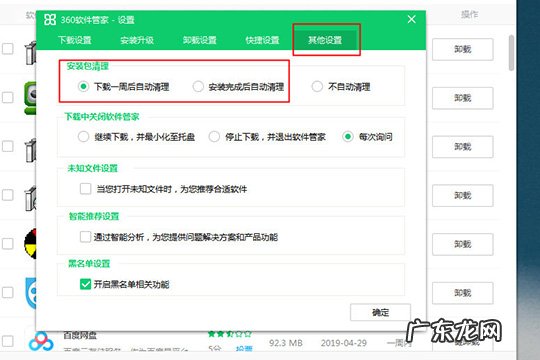Tick the 通过智能分析 checkbox
Screen dimensions: 540x360
click(x=85, y=237)
